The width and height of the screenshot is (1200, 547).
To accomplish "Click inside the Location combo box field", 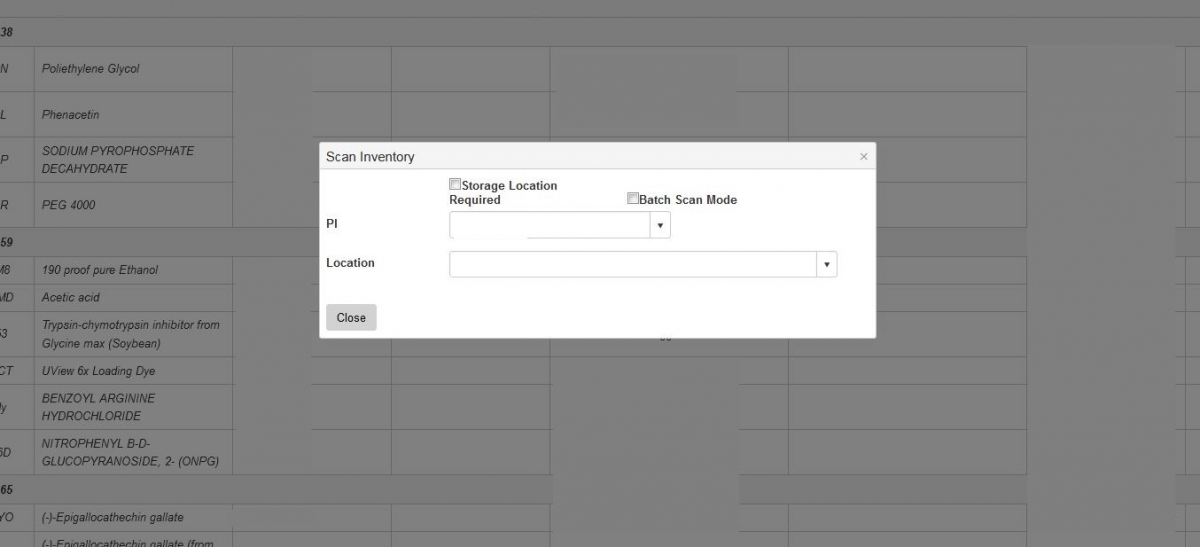I will tap(633, 264).
